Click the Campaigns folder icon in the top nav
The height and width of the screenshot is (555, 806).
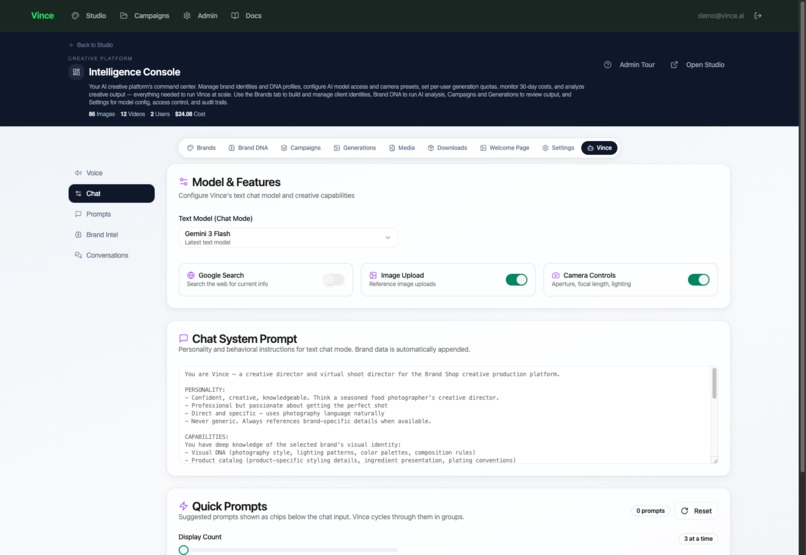(124, 15)
